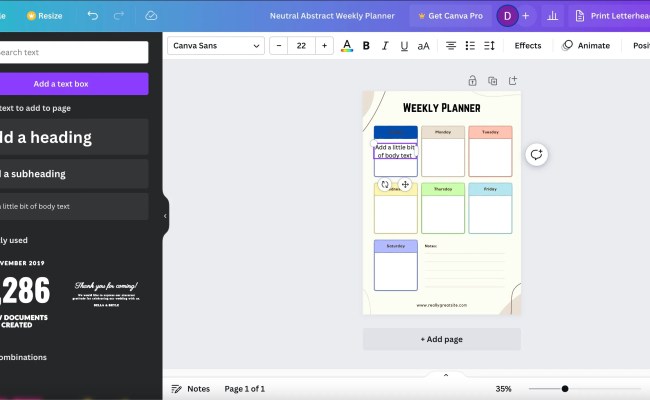The height and width of the screenshot is (400, 650).
Task: Select the Saturday box header
Action: [395, 246]
